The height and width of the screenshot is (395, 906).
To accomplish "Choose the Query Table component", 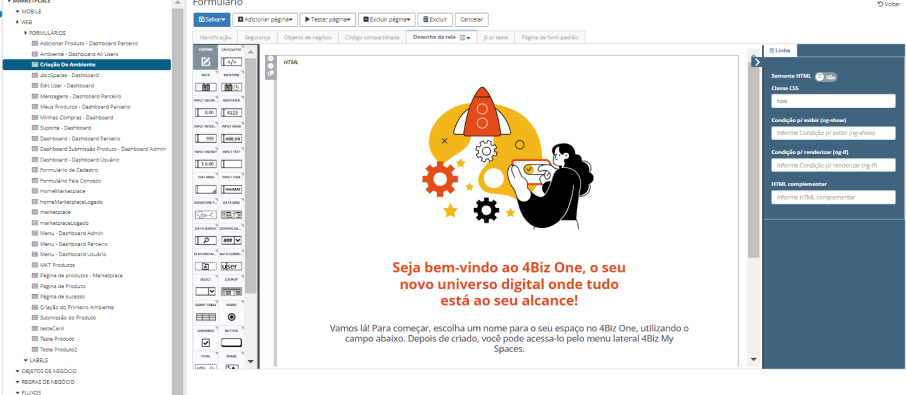I will tap(206, 312).
